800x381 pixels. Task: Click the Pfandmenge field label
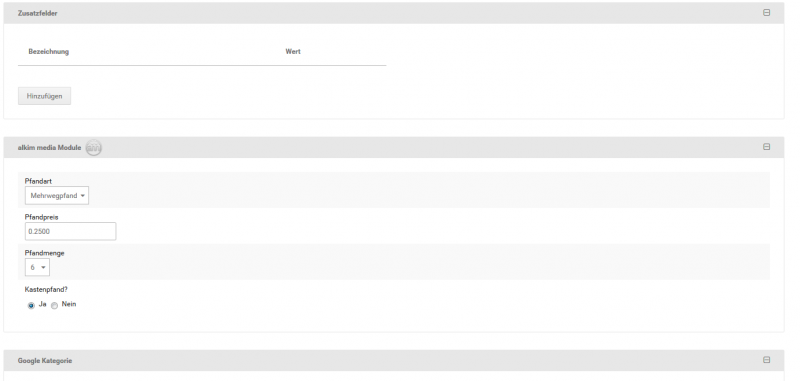pyautogui.click(x=44, y=253)
